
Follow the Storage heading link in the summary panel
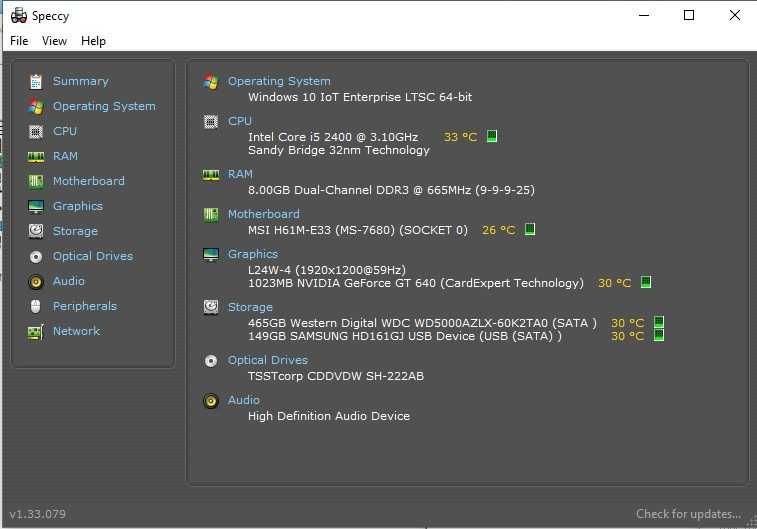(x=250, y=307)
